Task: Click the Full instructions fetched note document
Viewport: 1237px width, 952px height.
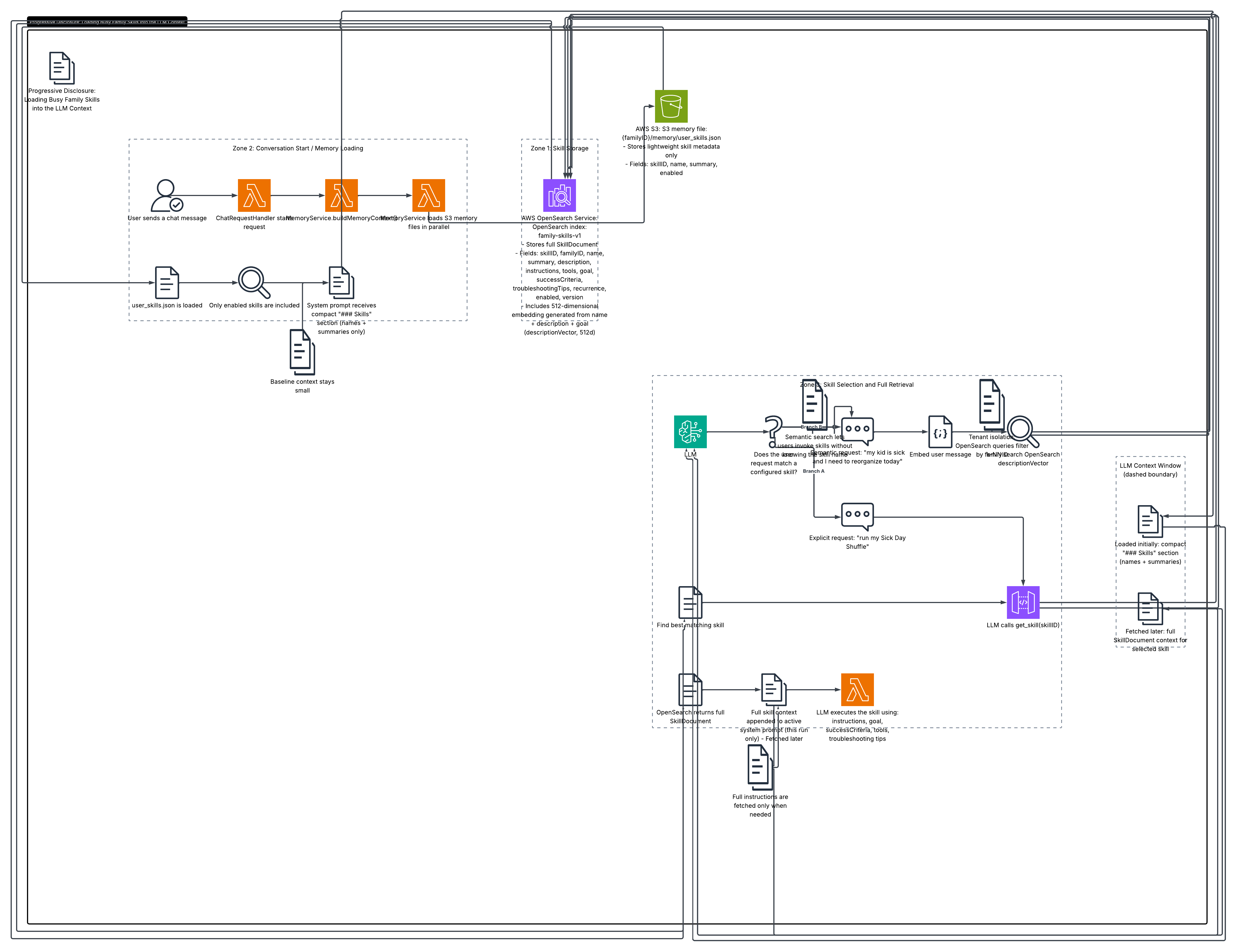Action: point(760,767)
